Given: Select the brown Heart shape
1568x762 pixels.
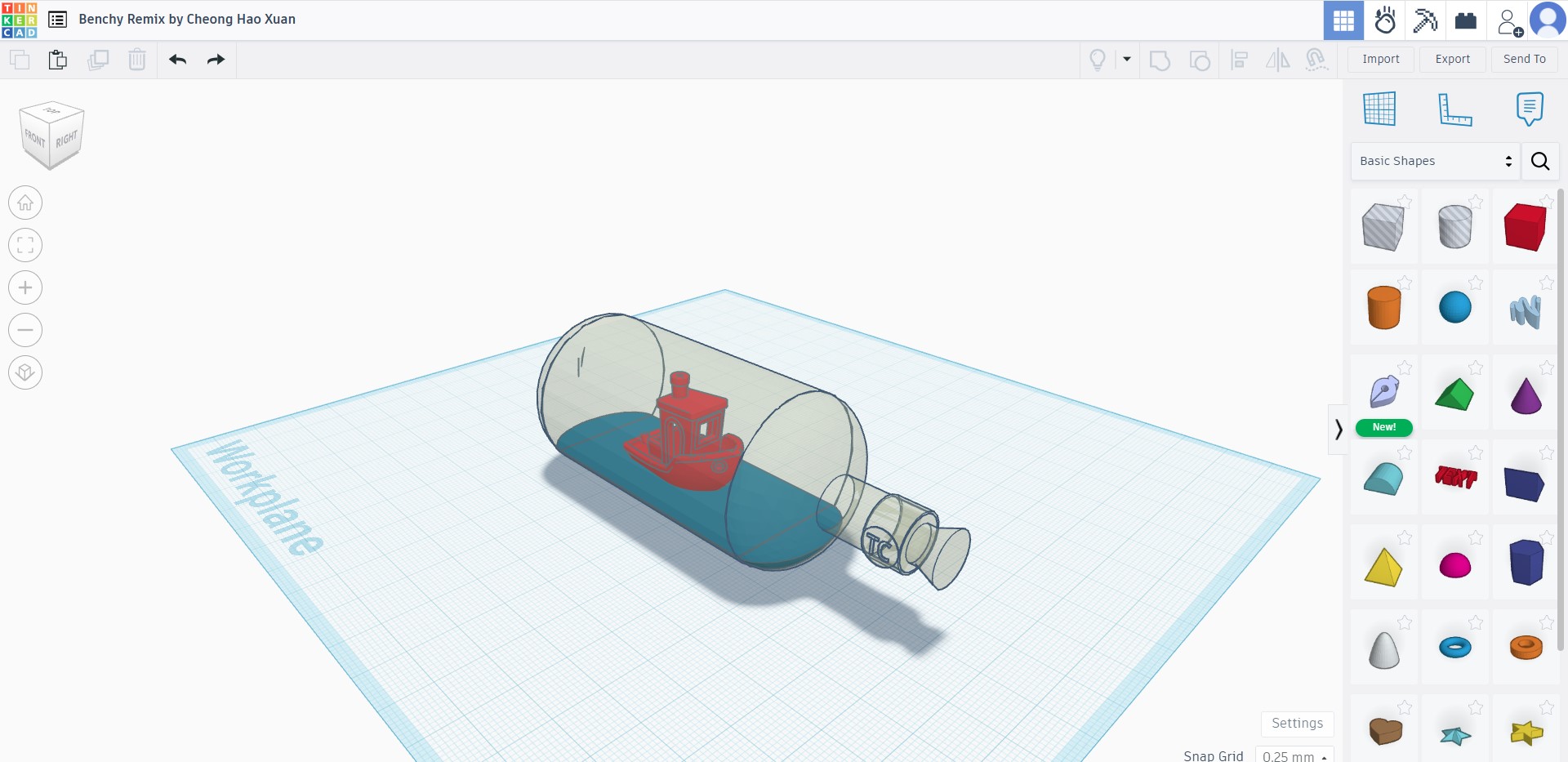Looking at the screenshot, I should coord(1385,730).
